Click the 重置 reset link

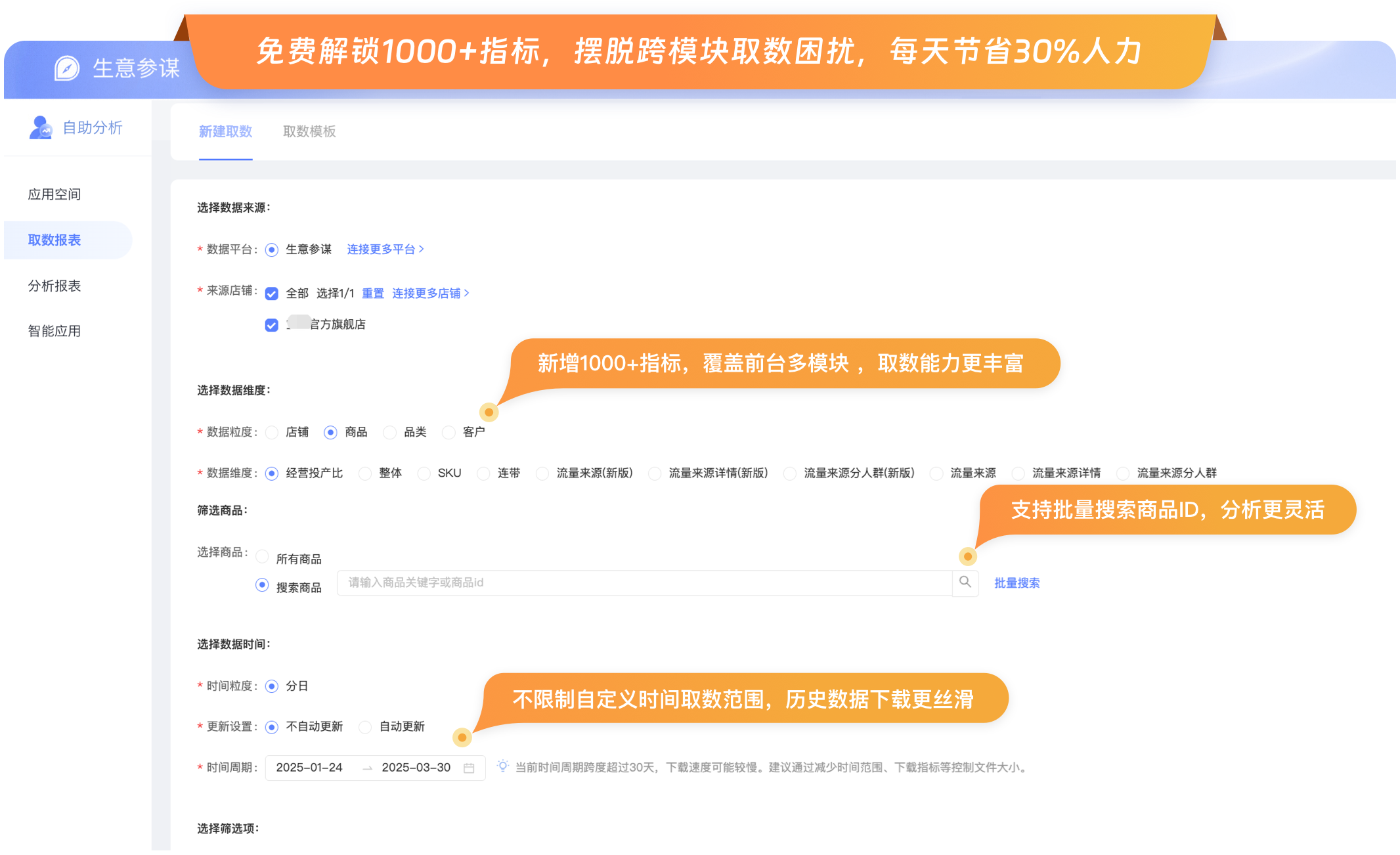[373, 293]
